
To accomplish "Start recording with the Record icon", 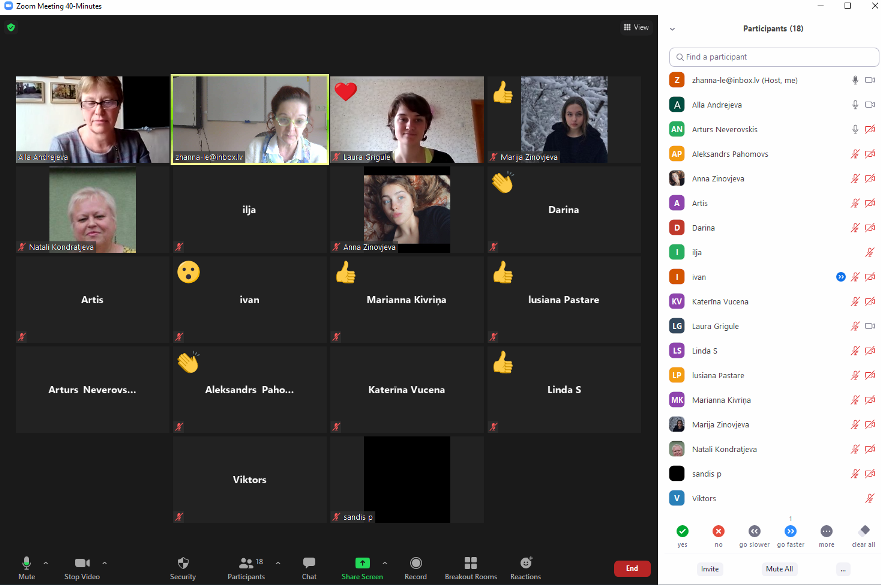I will pyautogui.click(x=415, y=566).
